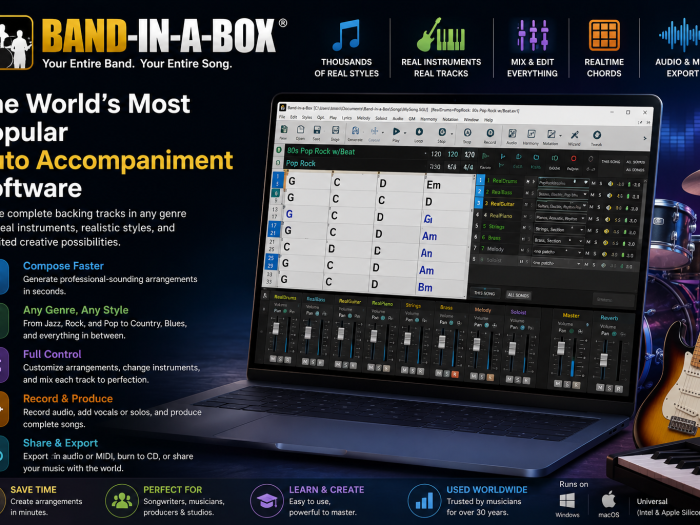
Task: Click the '80s Pop Rock w/Beat' song title
Action: tap(321, 151)
